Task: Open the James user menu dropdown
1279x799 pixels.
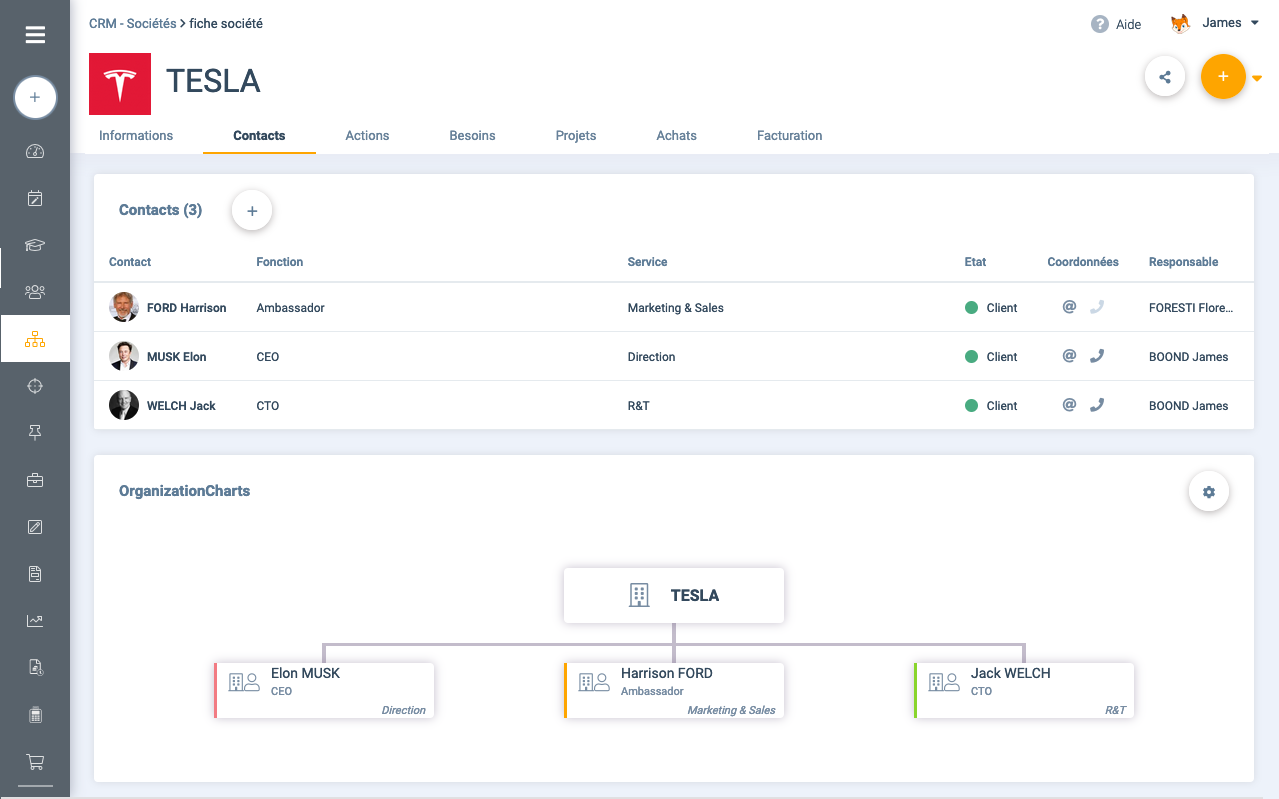Action: click(x=1230, y=23)
